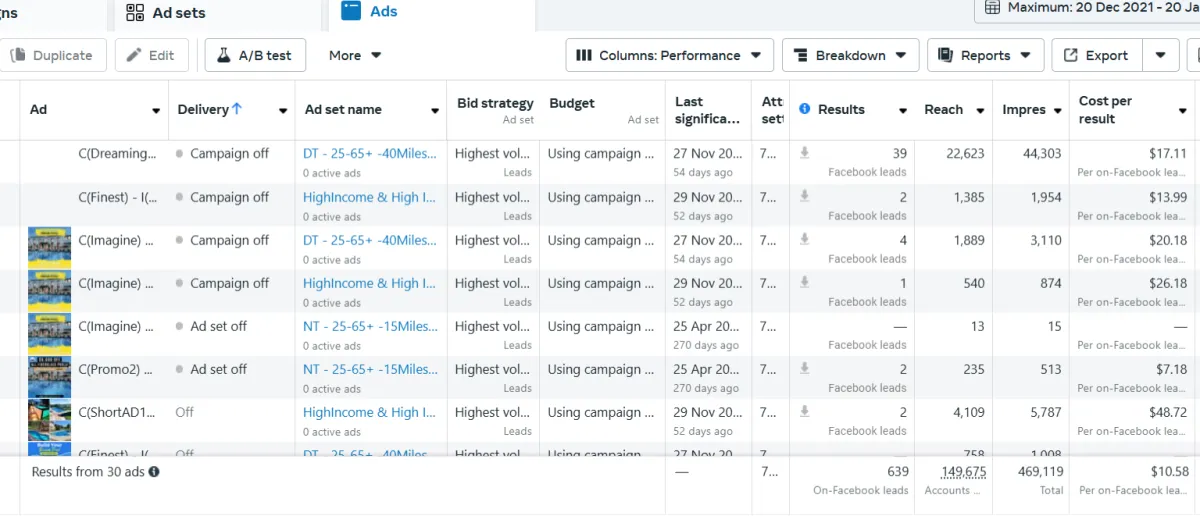Select the C(Promo2) ad name
The image size is (1200, 516).
(x=116, y=369)
